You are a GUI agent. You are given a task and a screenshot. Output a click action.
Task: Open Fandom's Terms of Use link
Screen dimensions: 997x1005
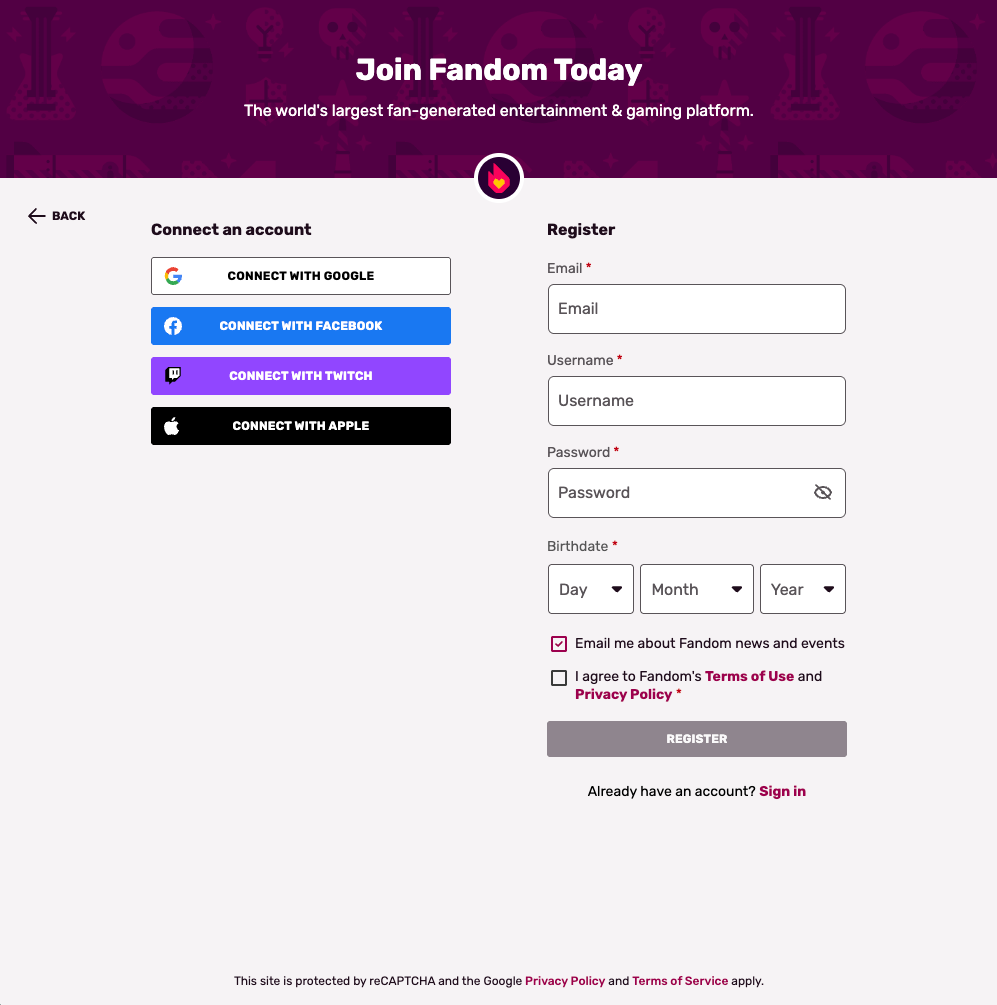pyautogui.click(x=749, y=676)
